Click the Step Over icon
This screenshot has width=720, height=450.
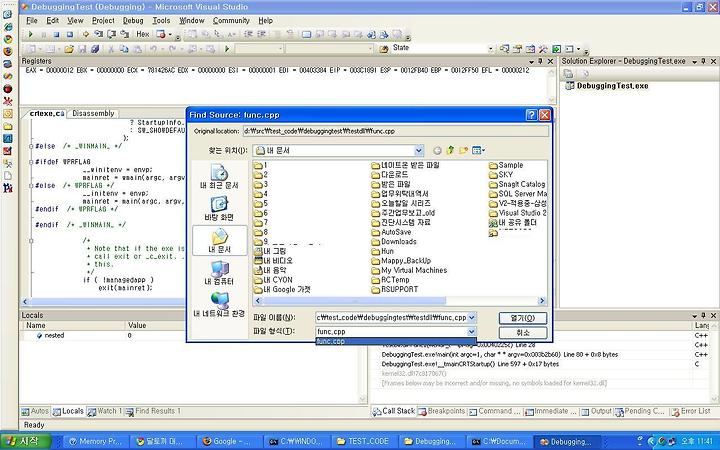(112, 34)
